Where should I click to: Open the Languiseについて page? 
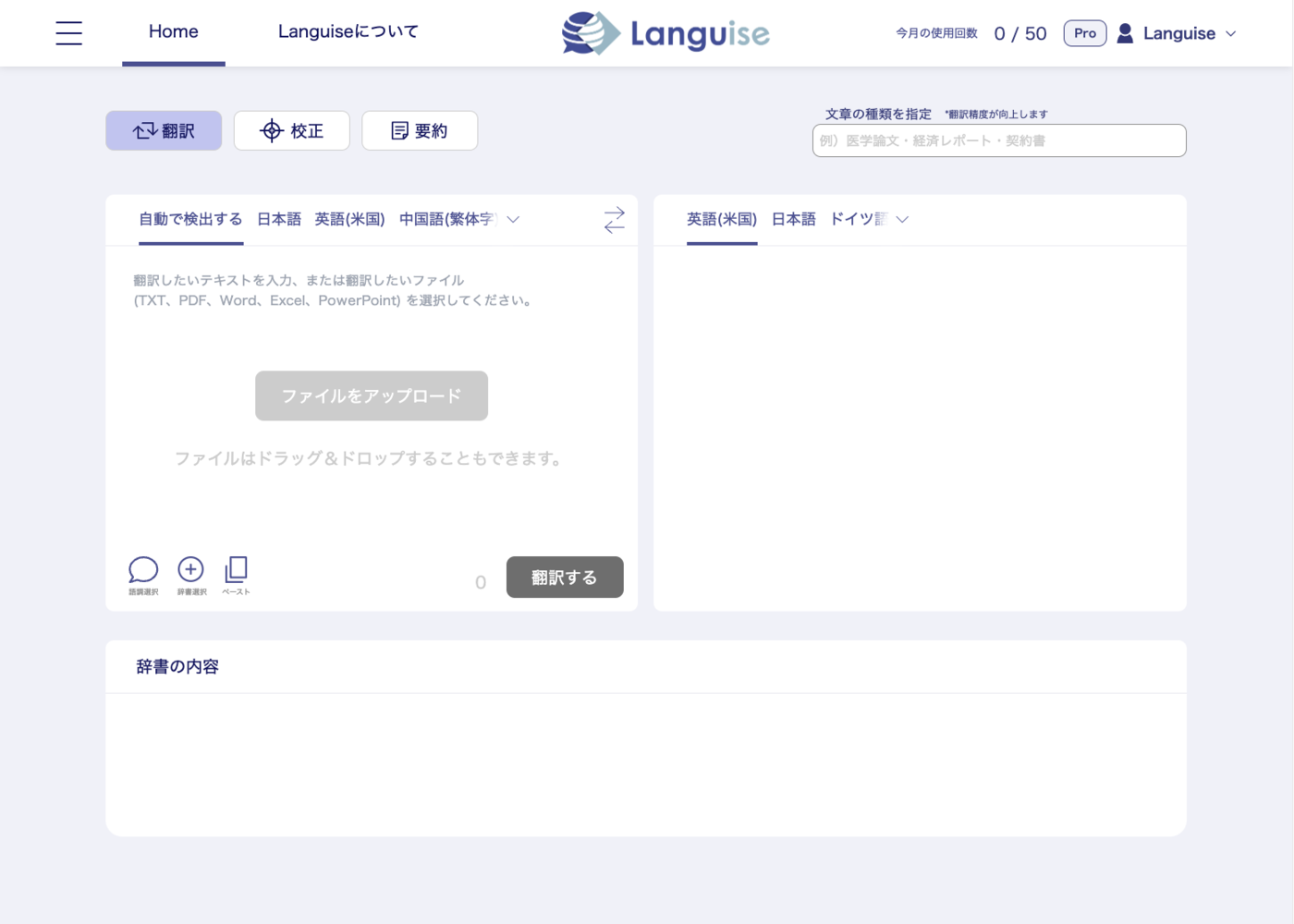click(x=348, y=31)
